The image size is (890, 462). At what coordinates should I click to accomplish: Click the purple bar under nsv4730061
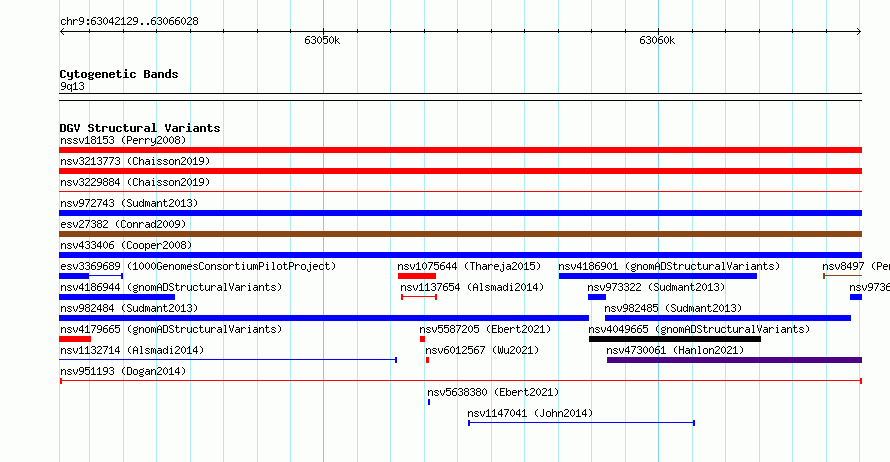point(734,360)
